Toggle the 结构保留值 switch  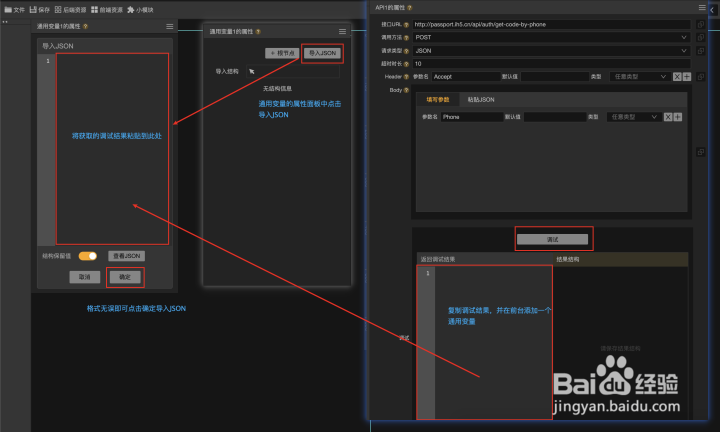88,256
